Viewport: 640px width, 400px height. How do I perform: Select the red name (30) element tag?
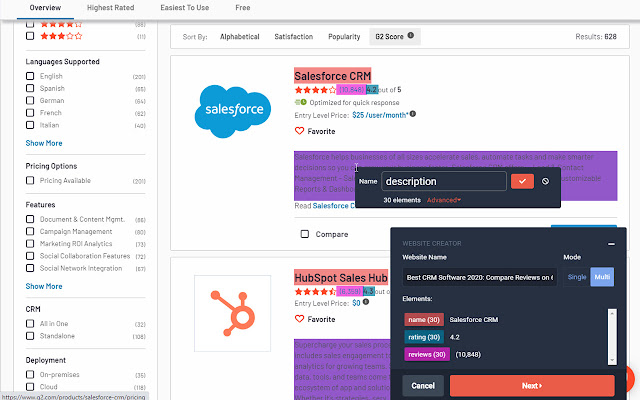coord(424,320)
